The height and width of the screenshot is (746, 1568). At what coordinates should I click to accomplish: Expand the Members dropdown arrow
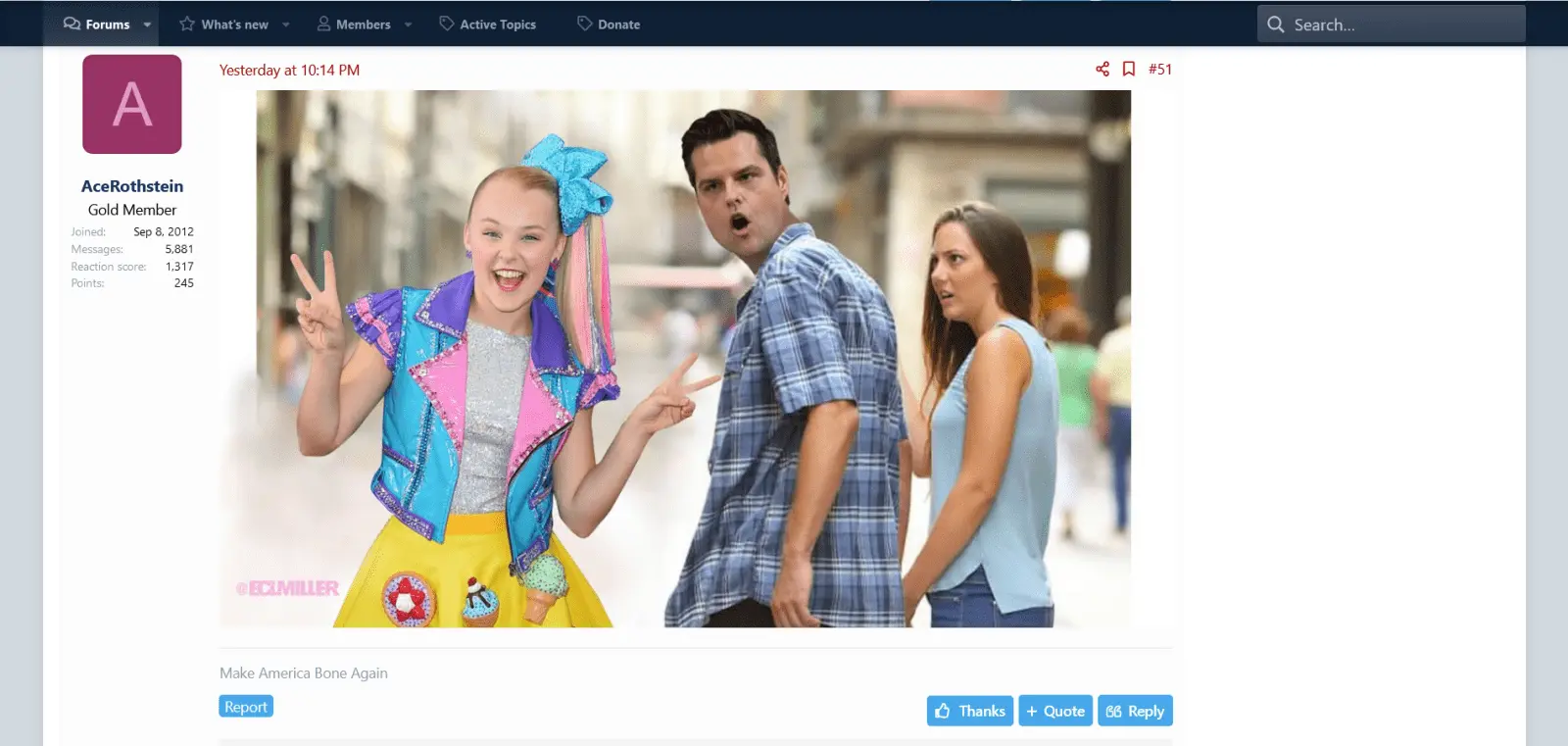click(409, 25)
